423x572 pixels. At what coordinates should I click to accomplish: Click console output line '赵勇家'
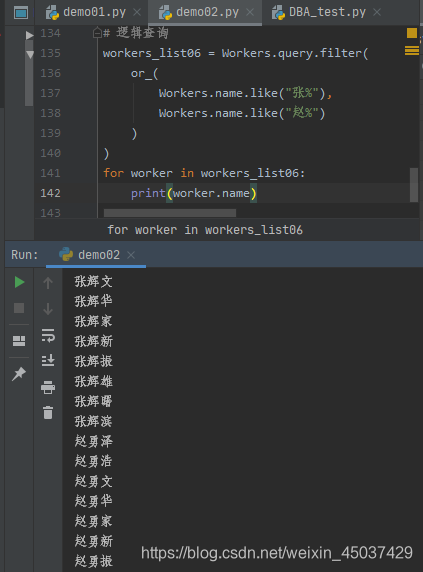point(94,521)
